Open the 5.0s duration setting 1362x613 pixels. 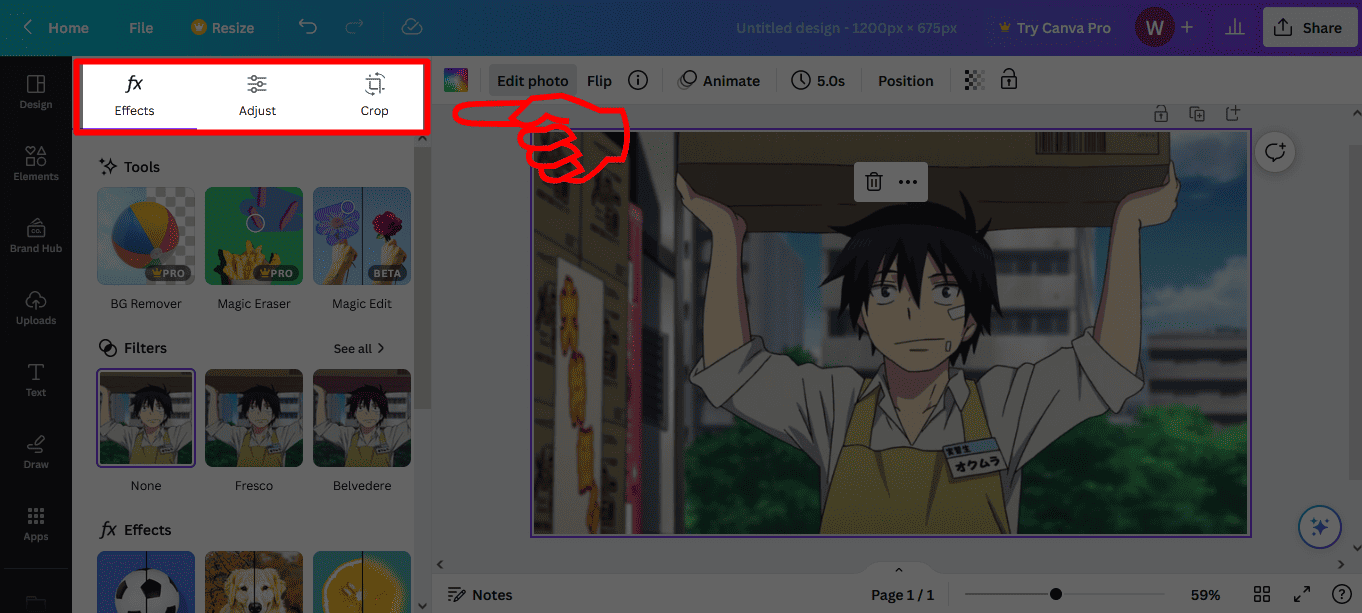tap(818, 81)
